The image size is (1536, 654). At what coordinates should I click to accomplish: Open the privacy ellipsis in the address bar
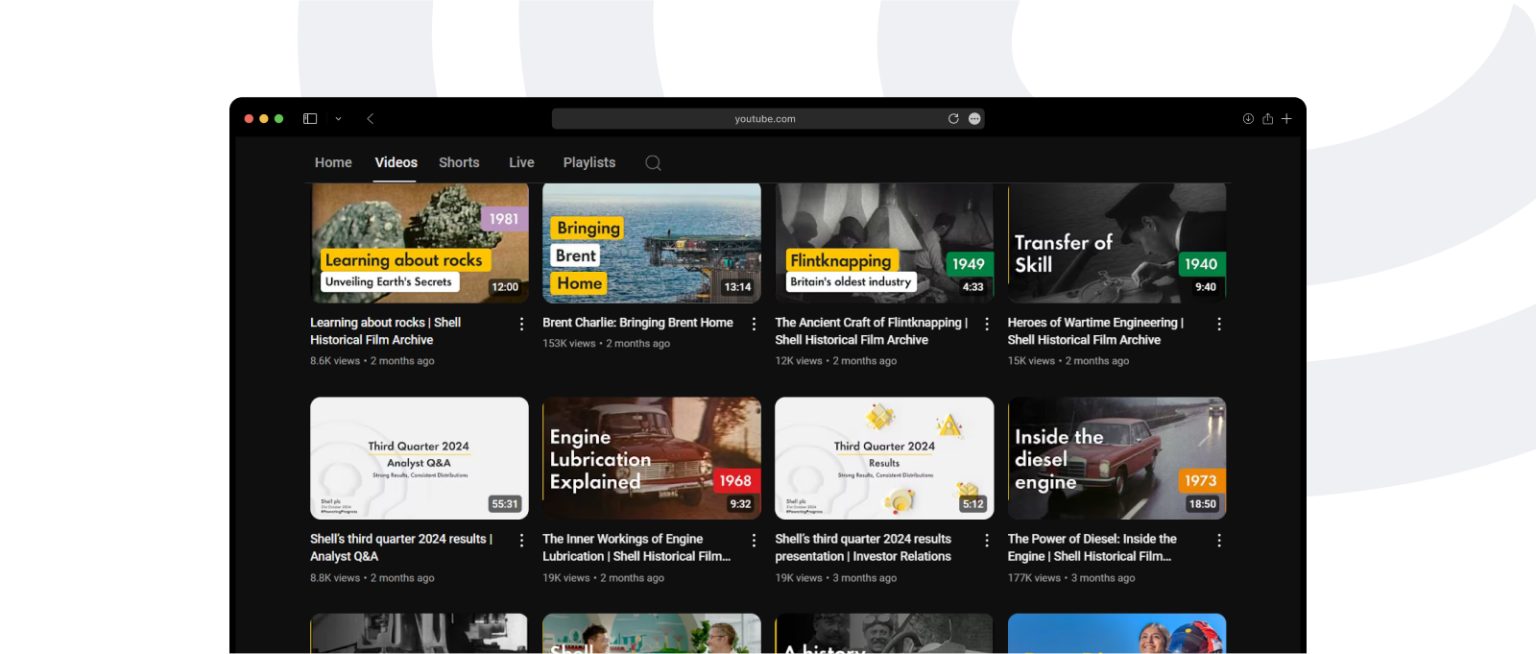coord(974,118)
